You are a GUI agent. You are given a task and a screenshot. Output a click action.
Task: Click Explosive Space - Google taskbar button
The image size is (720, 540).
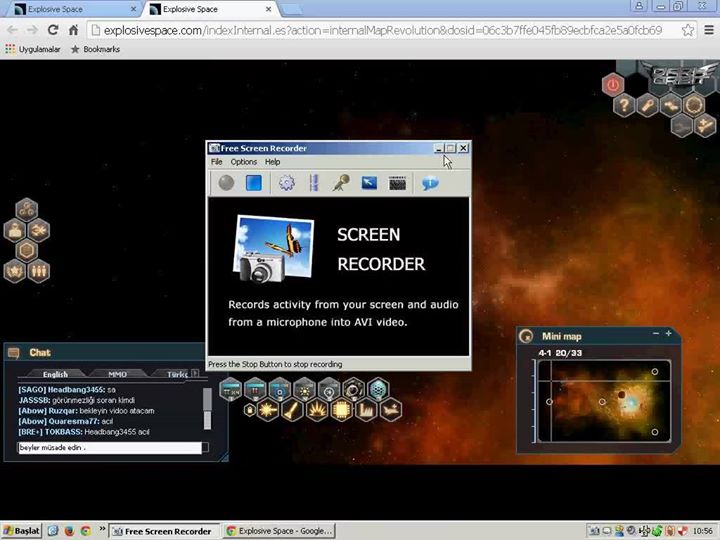coord(279,531)
